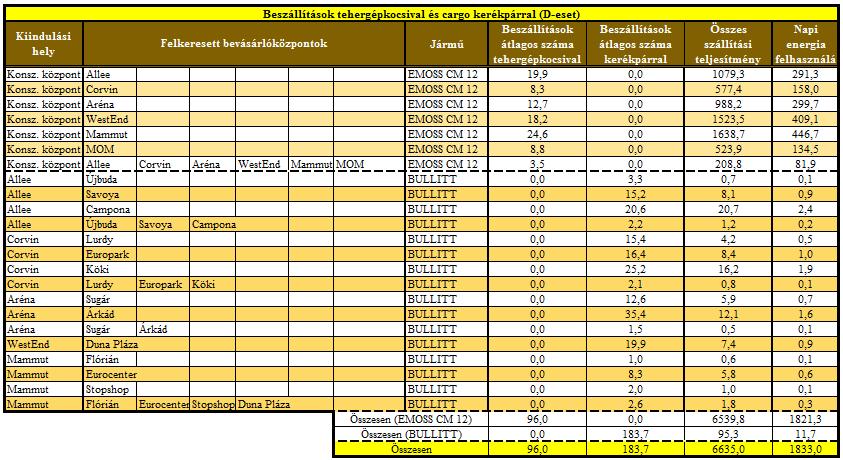Select the energy value 446,7

click(x=805, y=134)
